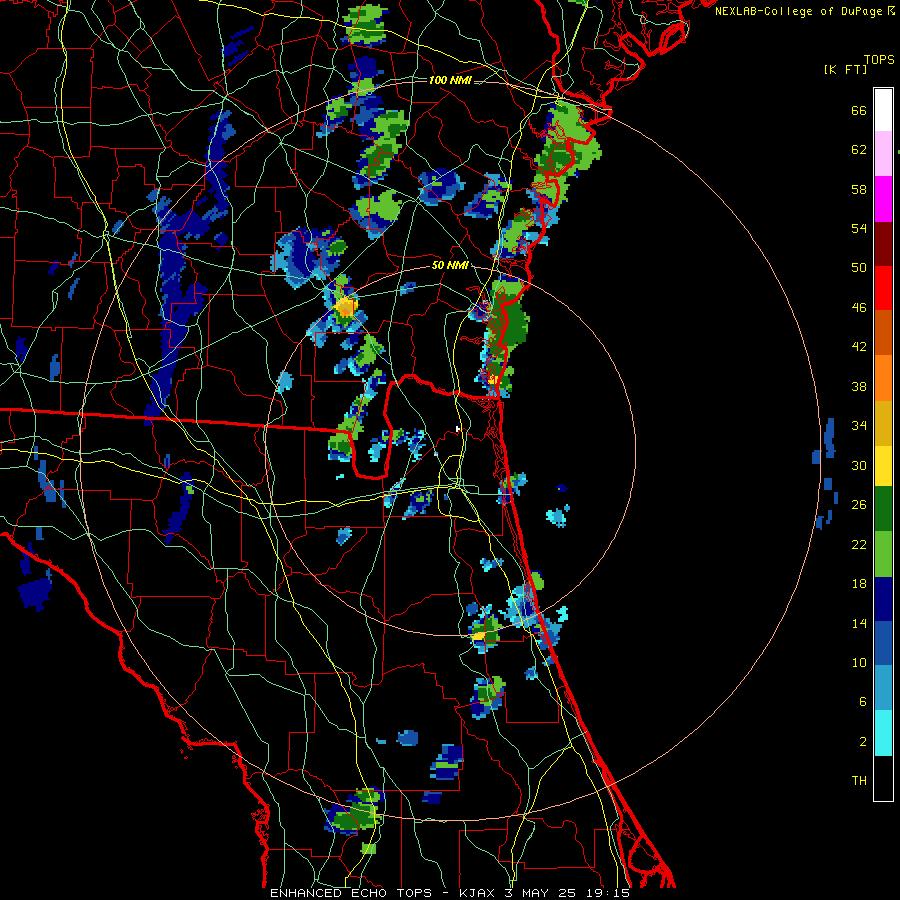Select the 66 legend value
This screenshot has height=900, width=900.
(x=859, y=110)
